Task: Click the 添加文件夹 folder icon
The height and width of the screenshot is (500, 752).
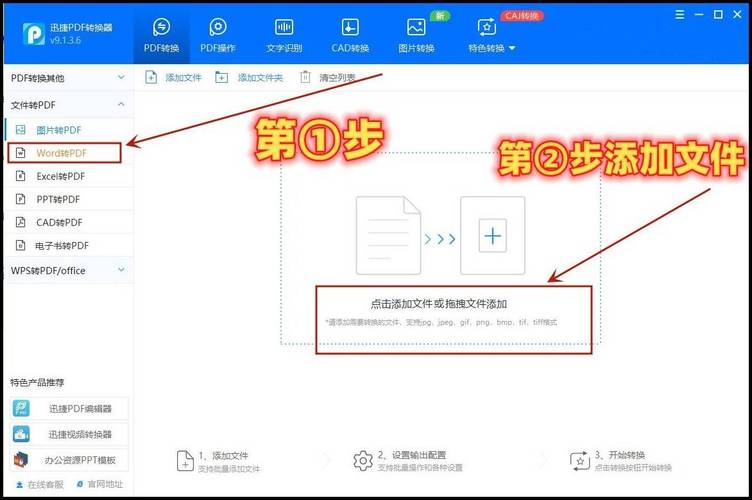Action: 222,77
